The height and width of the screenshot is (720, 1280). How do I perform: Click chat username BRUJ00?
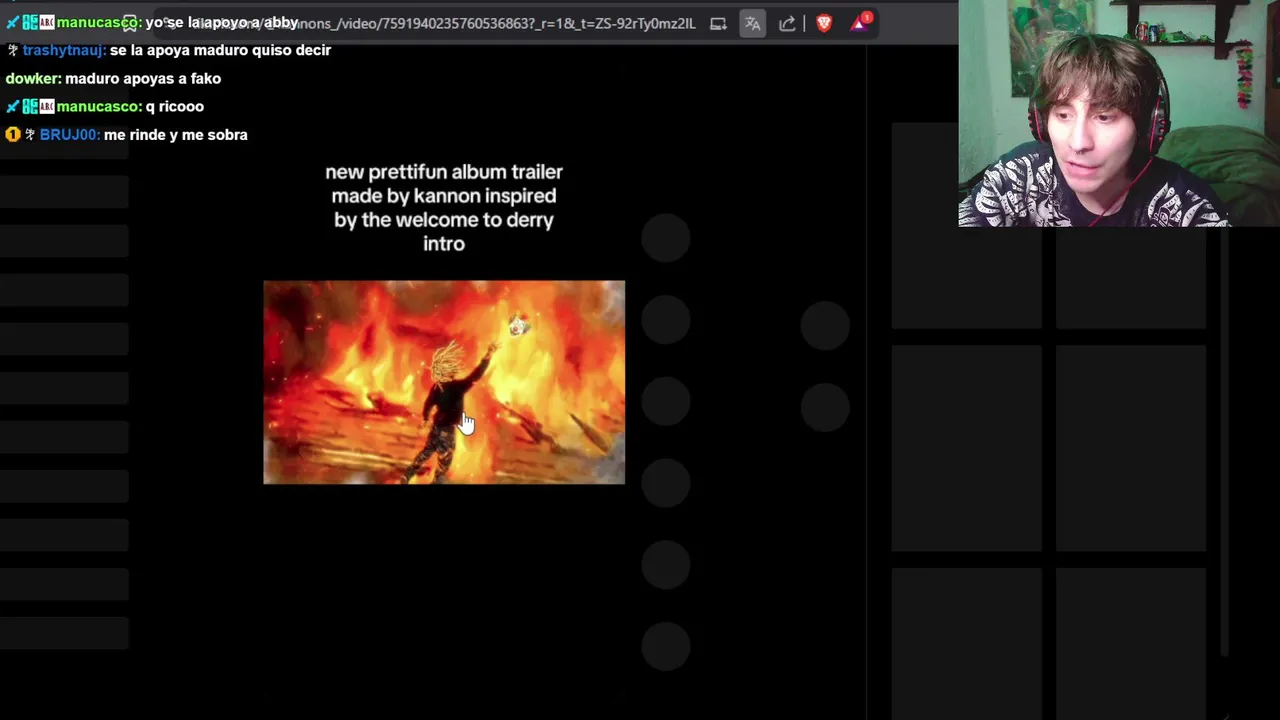(69, 134)
